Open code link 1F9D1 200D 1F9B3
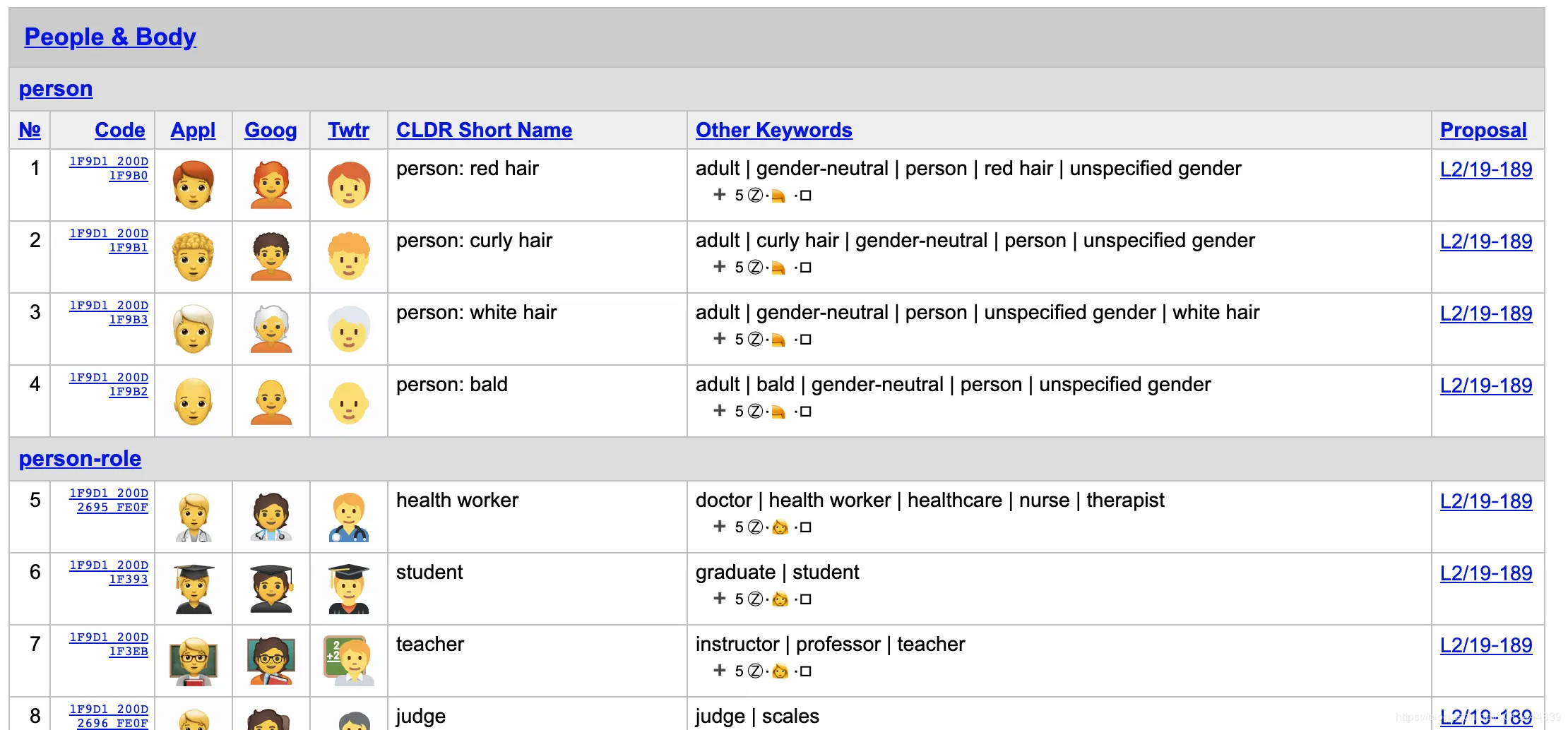The height and width of the screenshot is (730, 1568). pyautogui.click(x=109, y=313)
